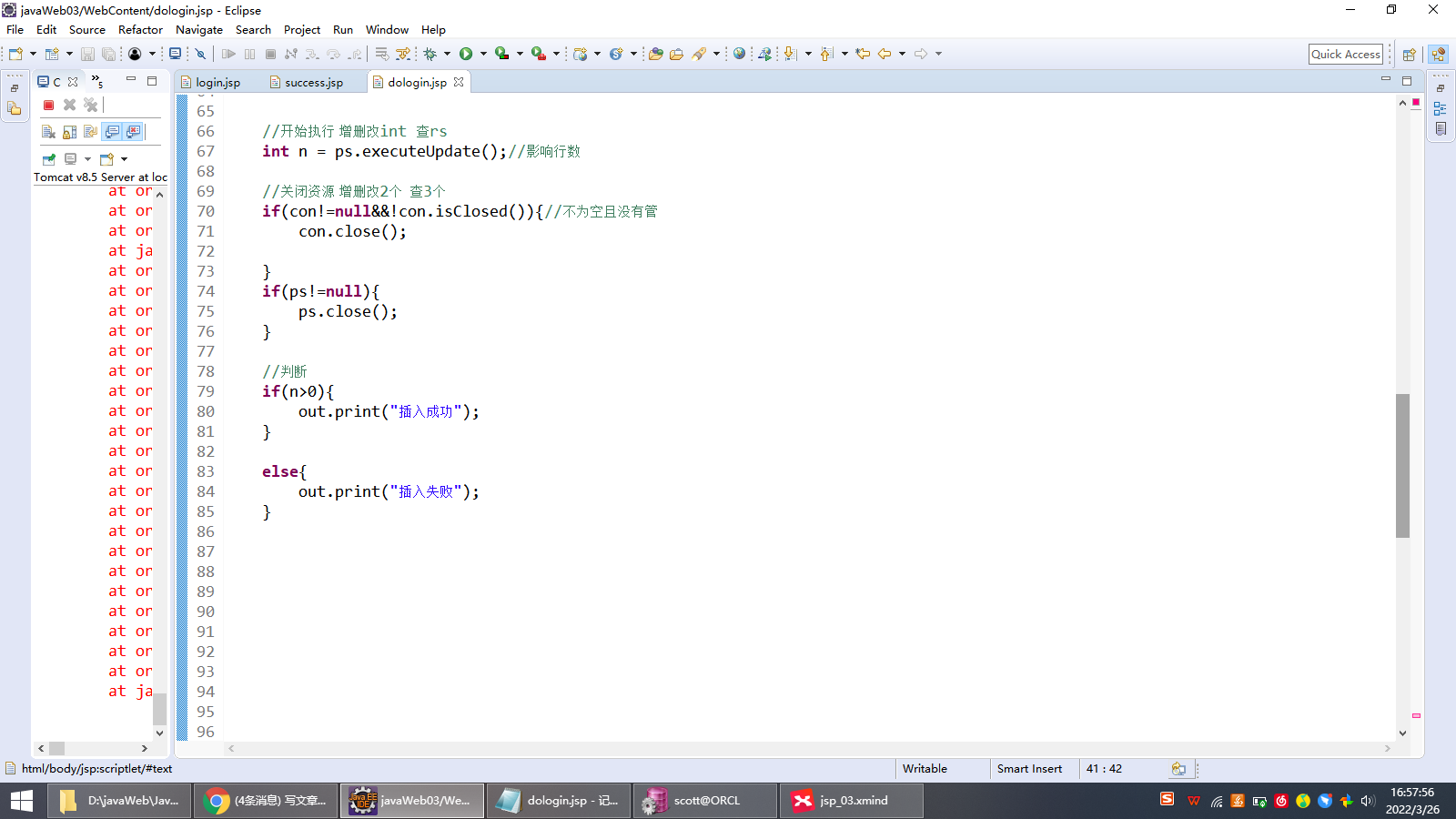Screen dimensions: 1456x819
Task: Click the Run Last Tool coverage icon
Action: click(x=501, y=54)
